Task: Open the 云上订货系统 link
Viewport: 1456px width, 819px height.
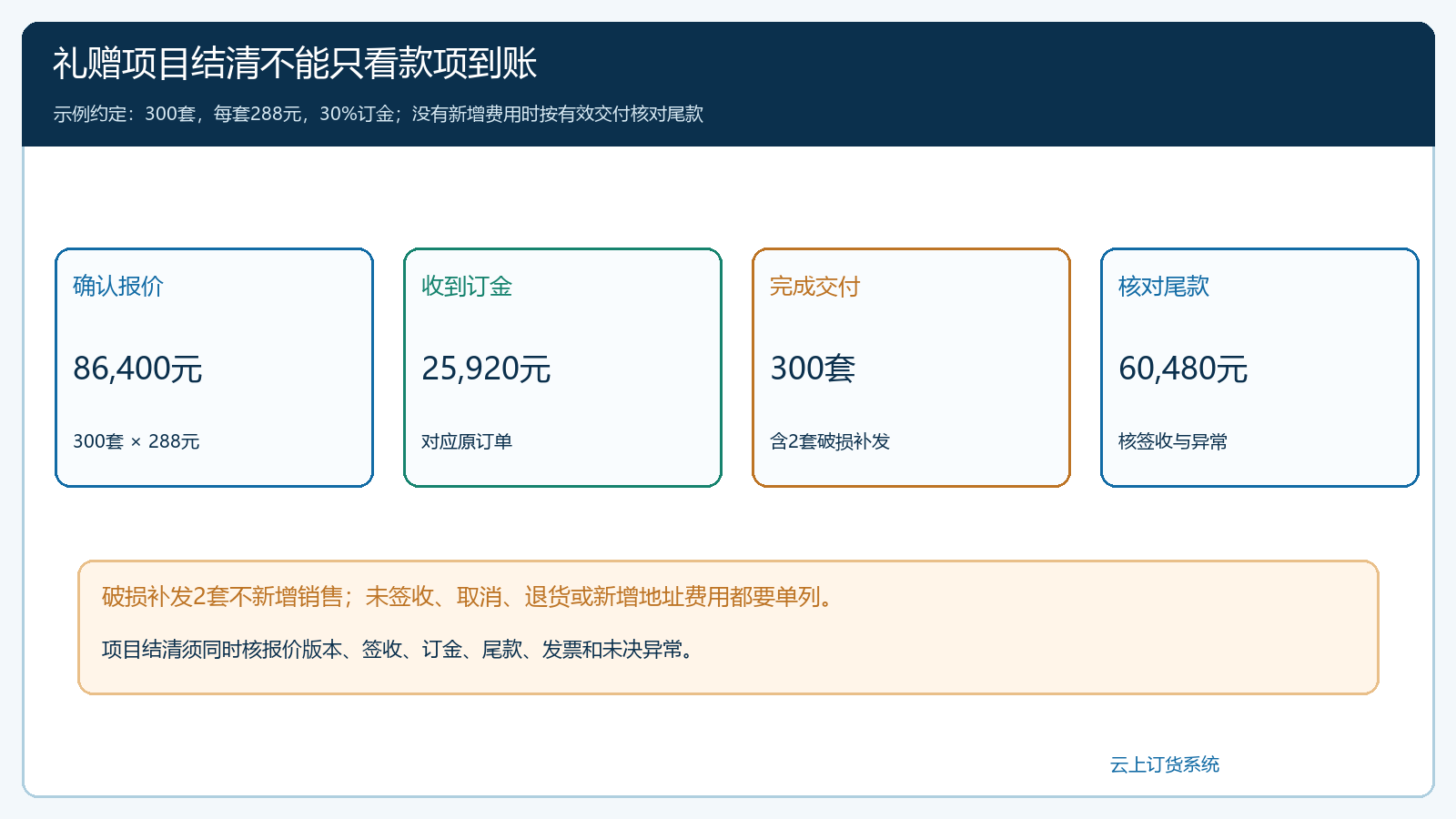Action: (x=1165, y=764)
